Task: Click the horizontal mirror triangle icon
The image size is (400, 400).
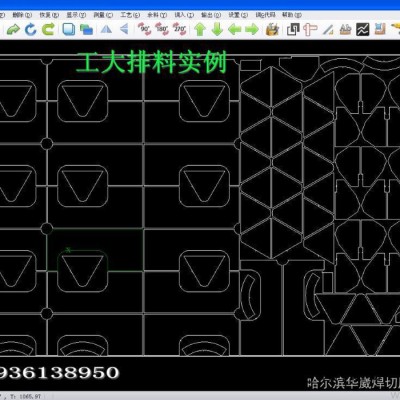Action: pos(106,29)
